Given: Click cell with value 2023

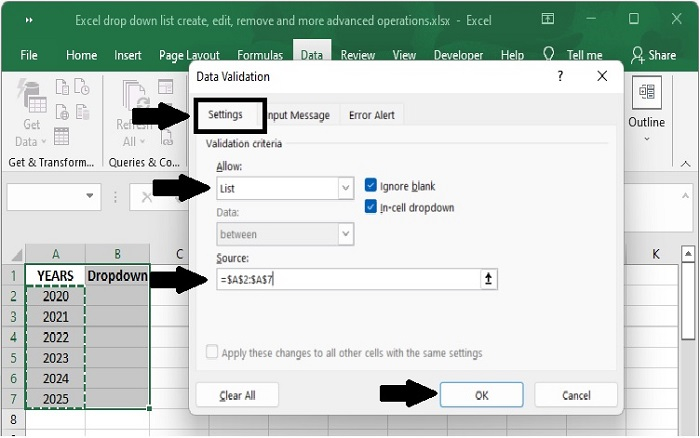Looking at the screenshot, I should (55, 358).
